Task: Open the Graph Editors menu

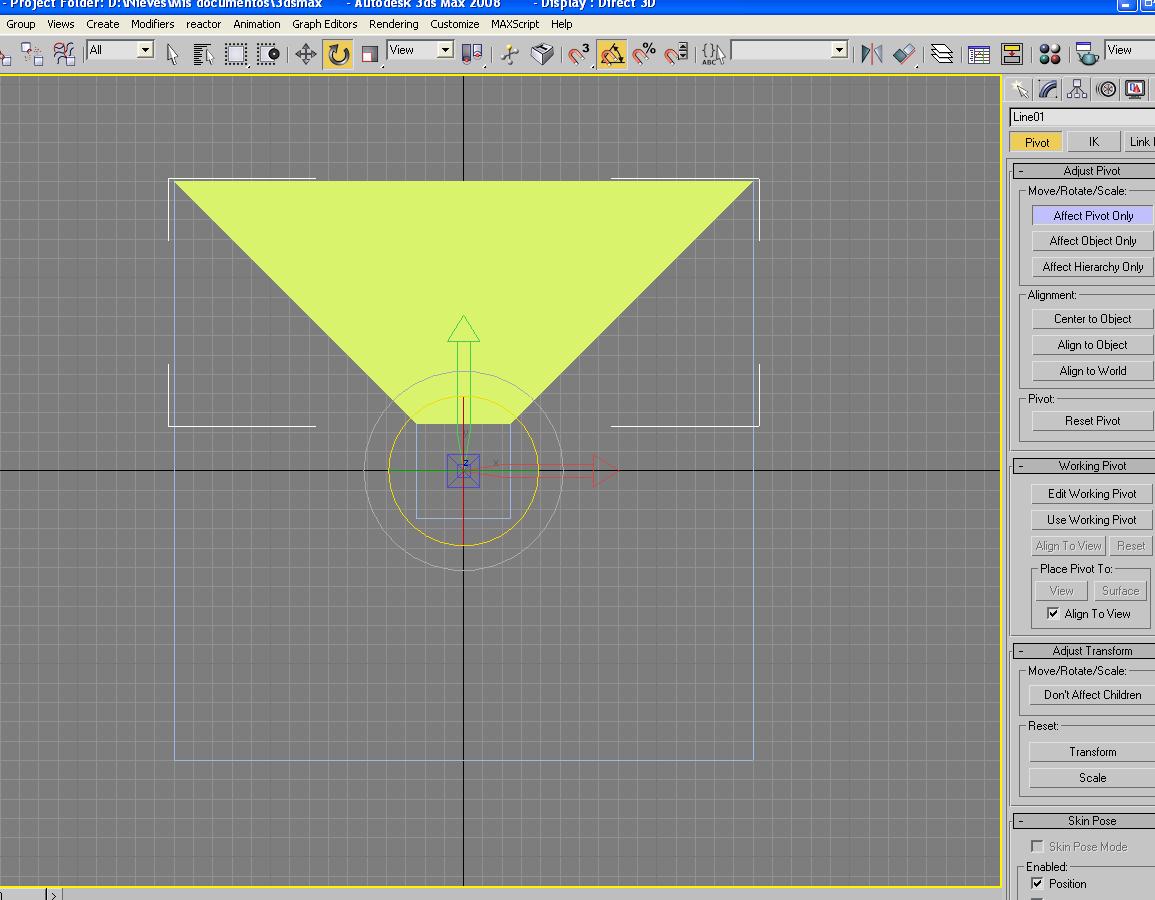Action: point(324,24)
